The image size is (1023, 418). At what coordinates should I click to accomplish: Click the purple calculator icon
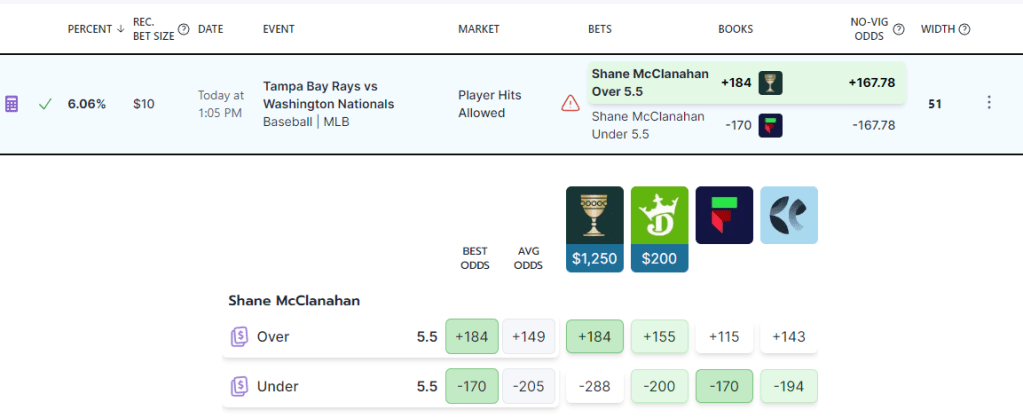12,104
